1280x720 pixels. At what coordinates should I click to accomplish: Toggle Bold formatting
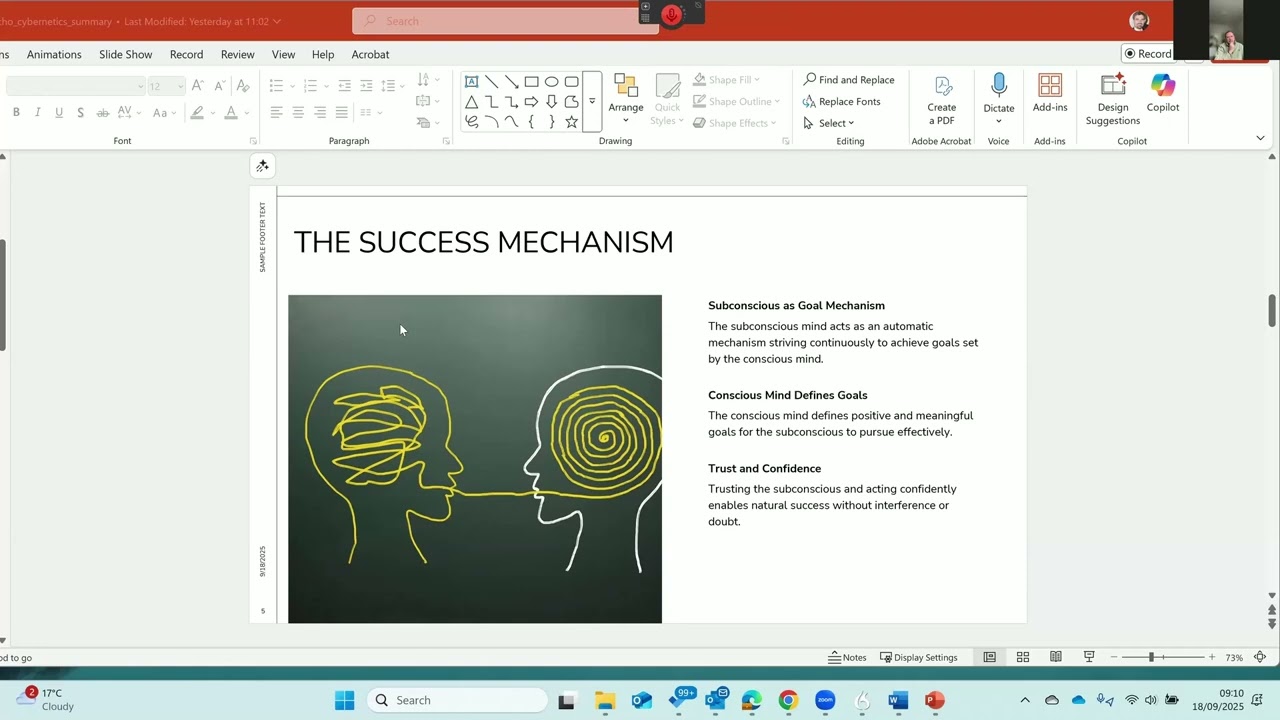pyautogui.click(x=16, y=113)
